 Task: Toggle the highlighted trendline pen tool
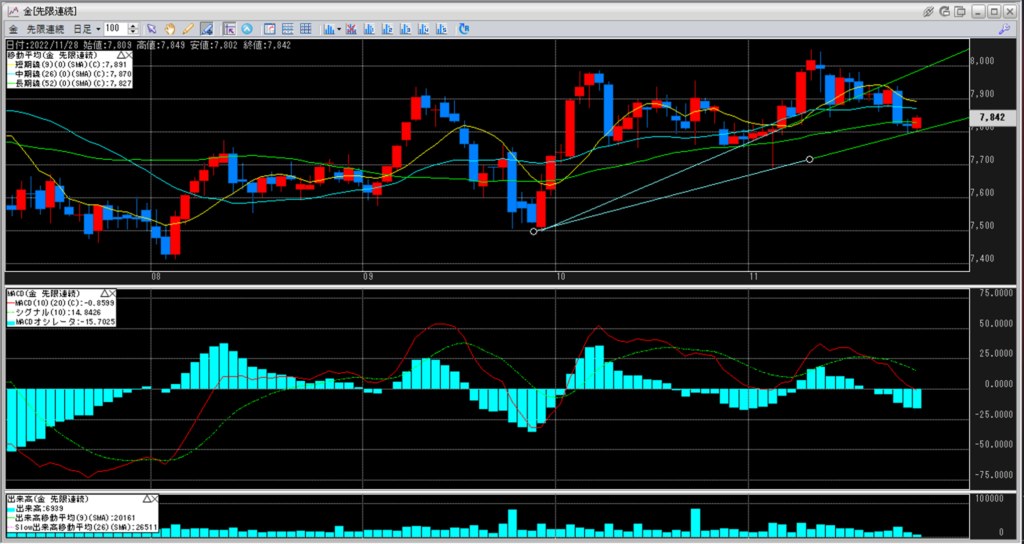[207, 29]
